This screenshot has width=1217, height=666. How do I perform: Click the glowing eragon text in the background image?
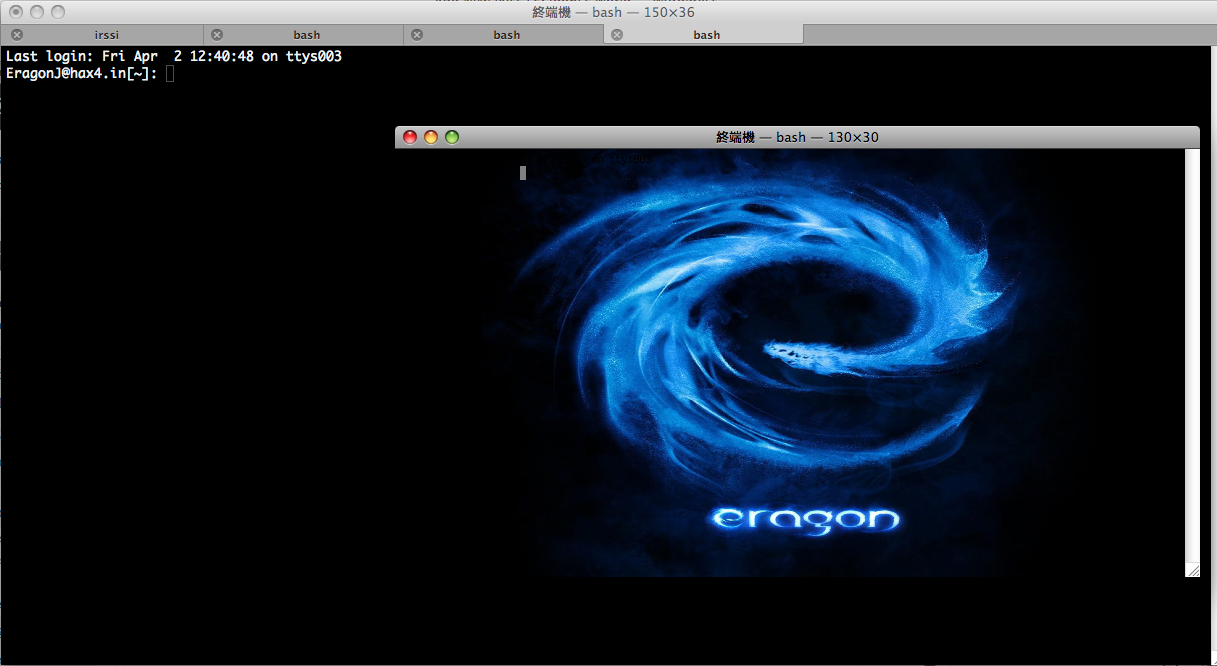point(804,519)
